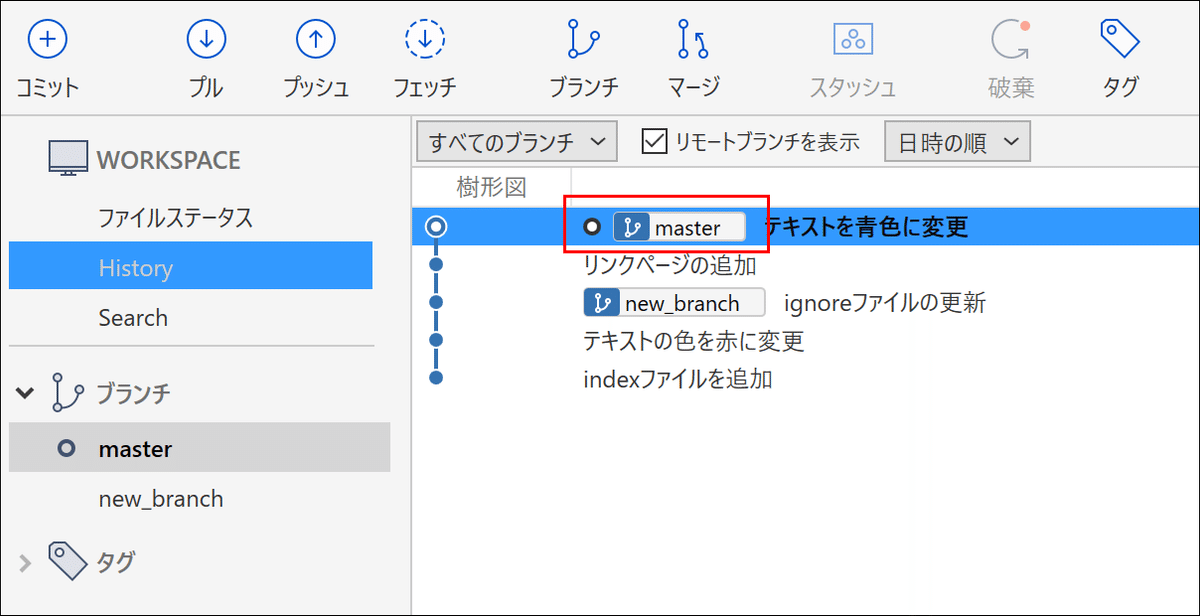1200x616 pixels.
Task: Open the 日時の順 sort order dropdown
Action: pyautogui.click(x=957, y=142)
